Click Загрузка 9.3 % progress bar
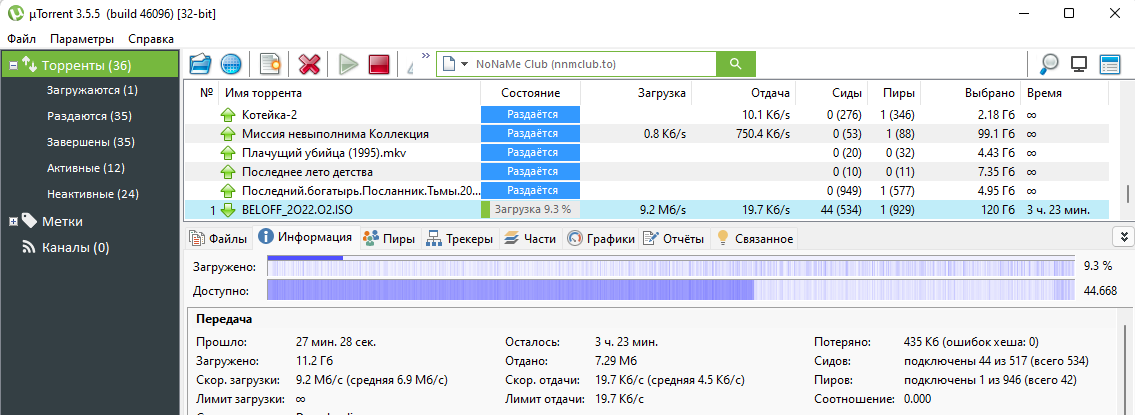1135x415 pixels. tap(531, 210)
